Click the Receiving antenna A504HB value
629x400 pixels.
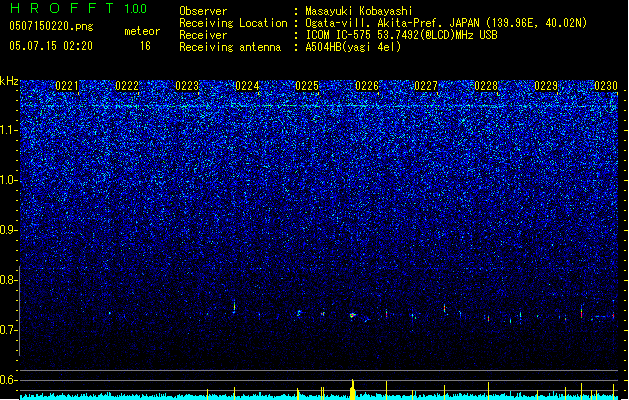click(x=353, y=47)
